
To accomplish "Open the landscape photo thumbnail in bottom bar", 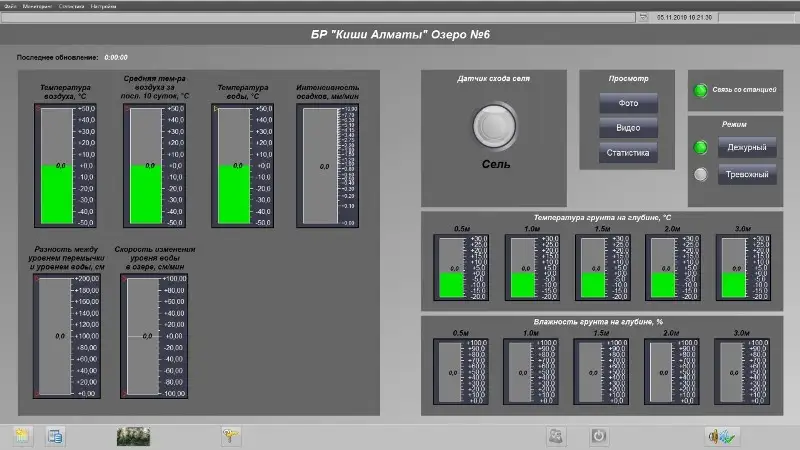I will [x=134, y=435].
